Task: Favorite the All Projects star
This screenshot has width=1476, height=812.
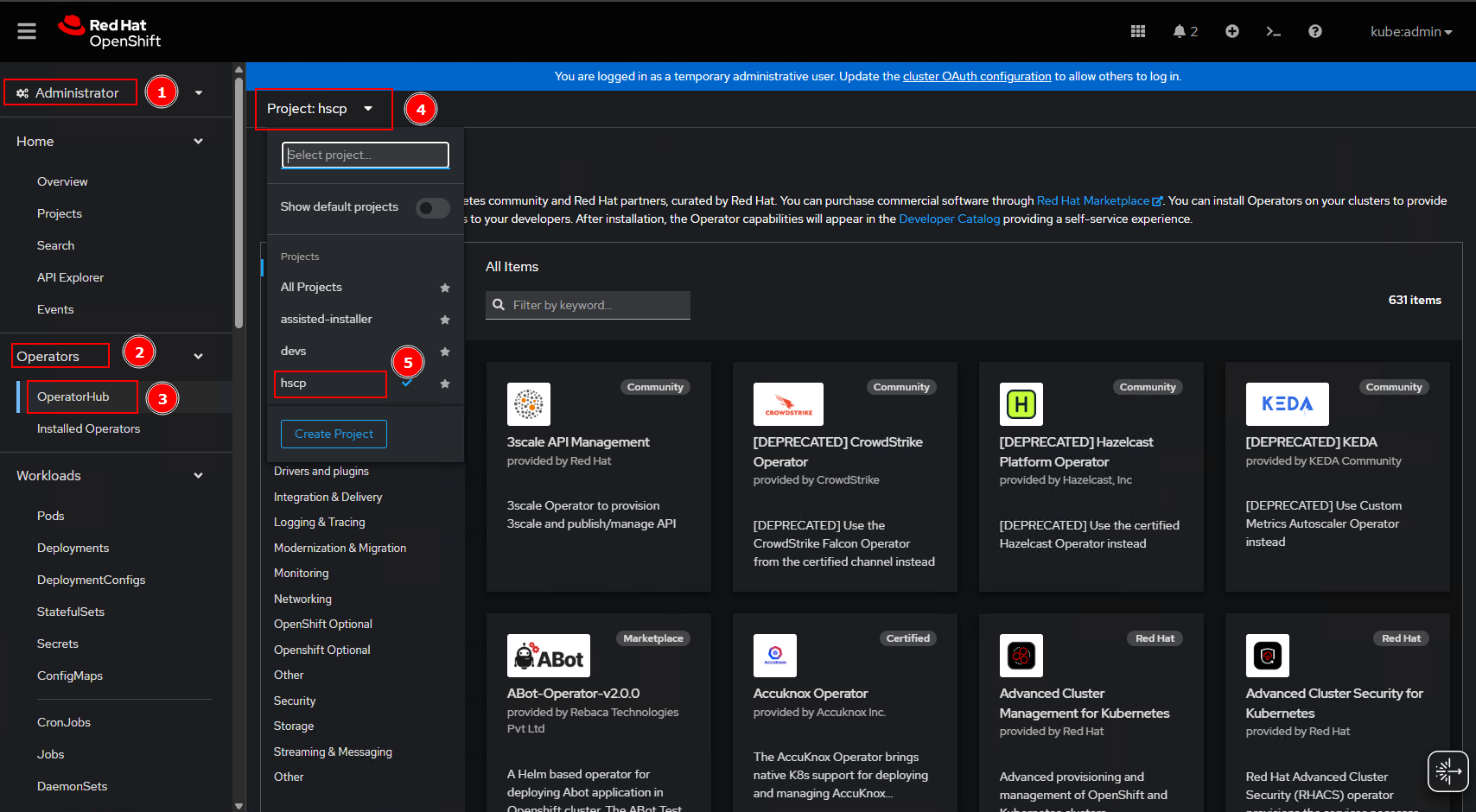Action: [445, 288]
